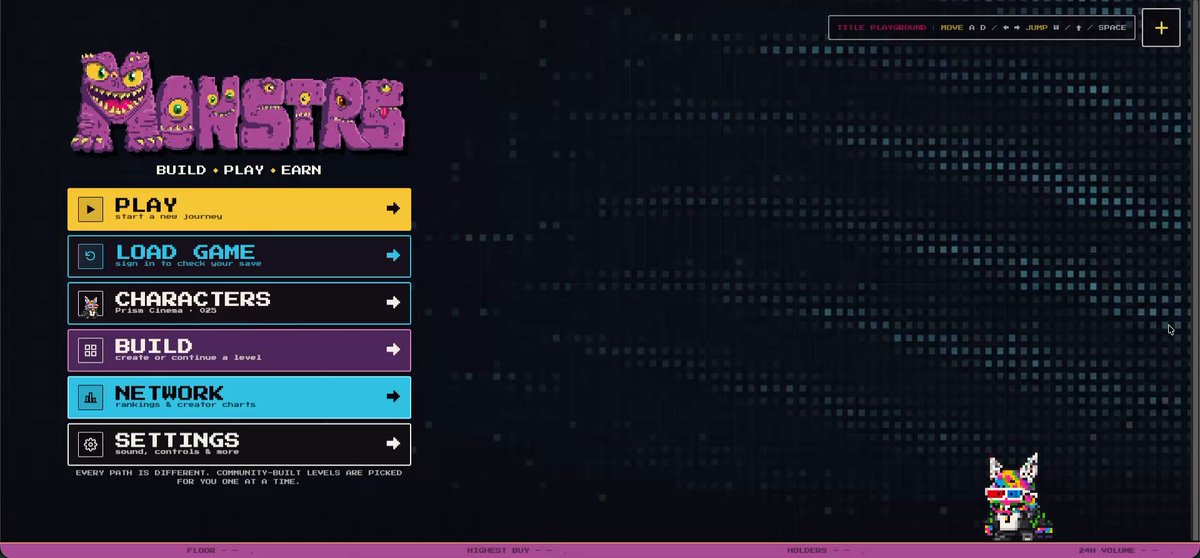
Task: Open LOAD GAME menu entry
Action: click(239, 256)
